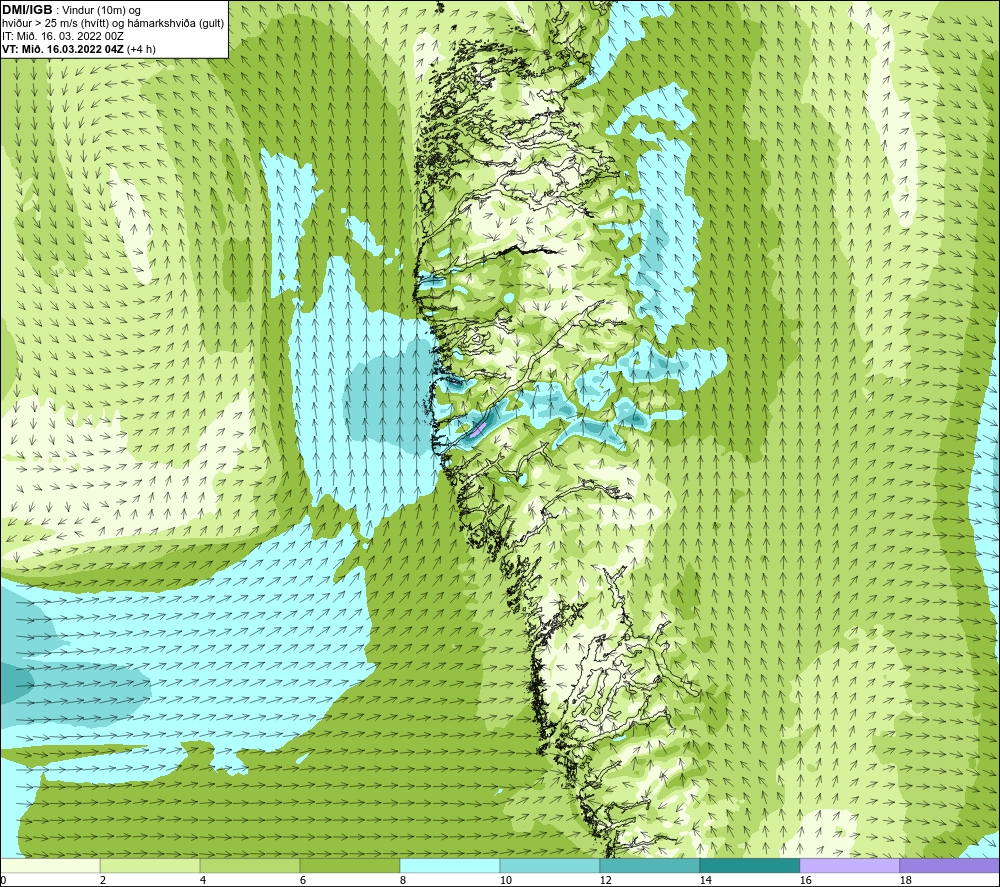Click the '10' scale label
This screenshot has width=1000, height=887.
[x=505, y=880]
